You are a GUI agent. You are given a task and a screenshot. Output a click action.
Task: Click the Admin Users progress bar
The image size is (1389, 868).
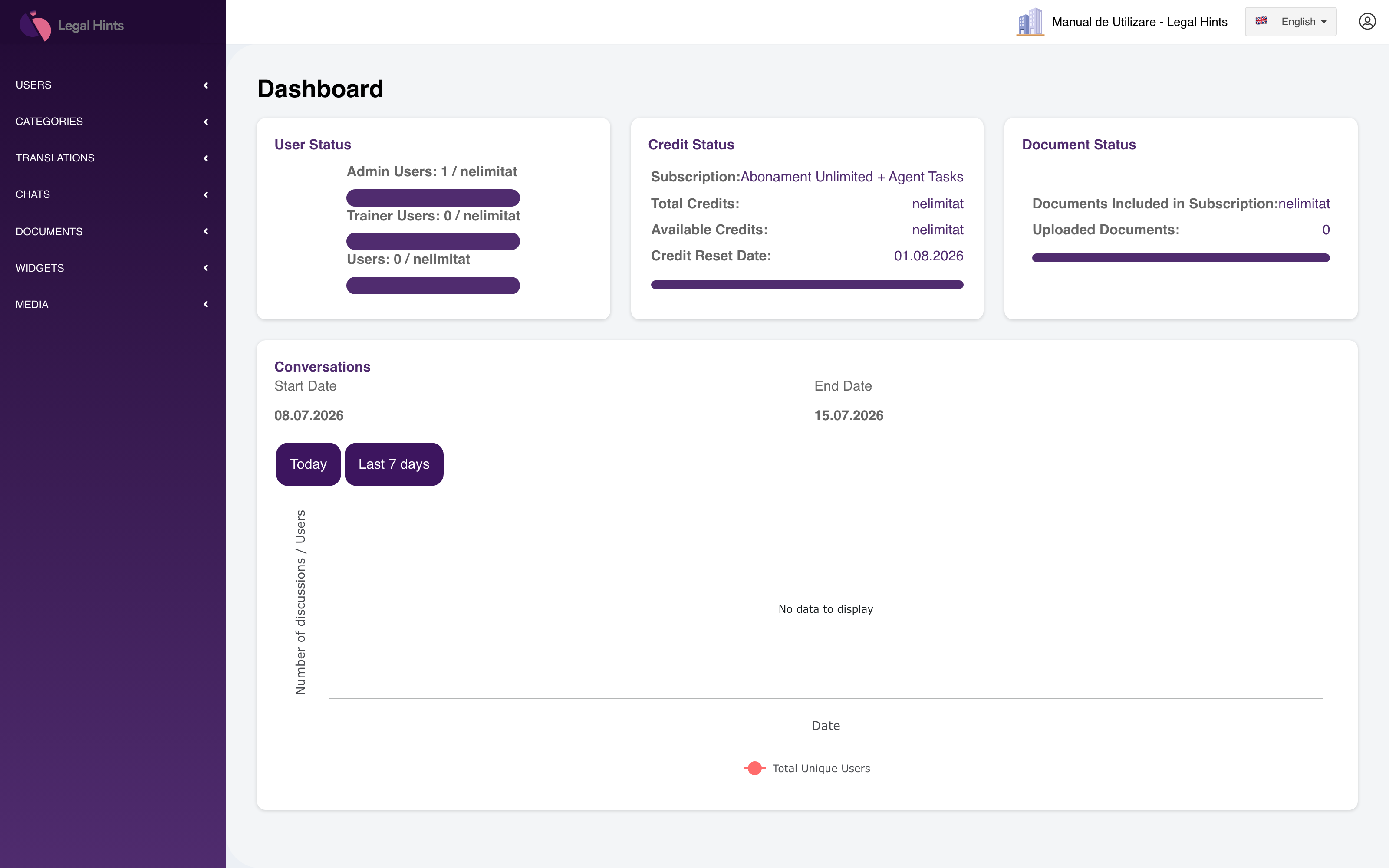[433, 198]
